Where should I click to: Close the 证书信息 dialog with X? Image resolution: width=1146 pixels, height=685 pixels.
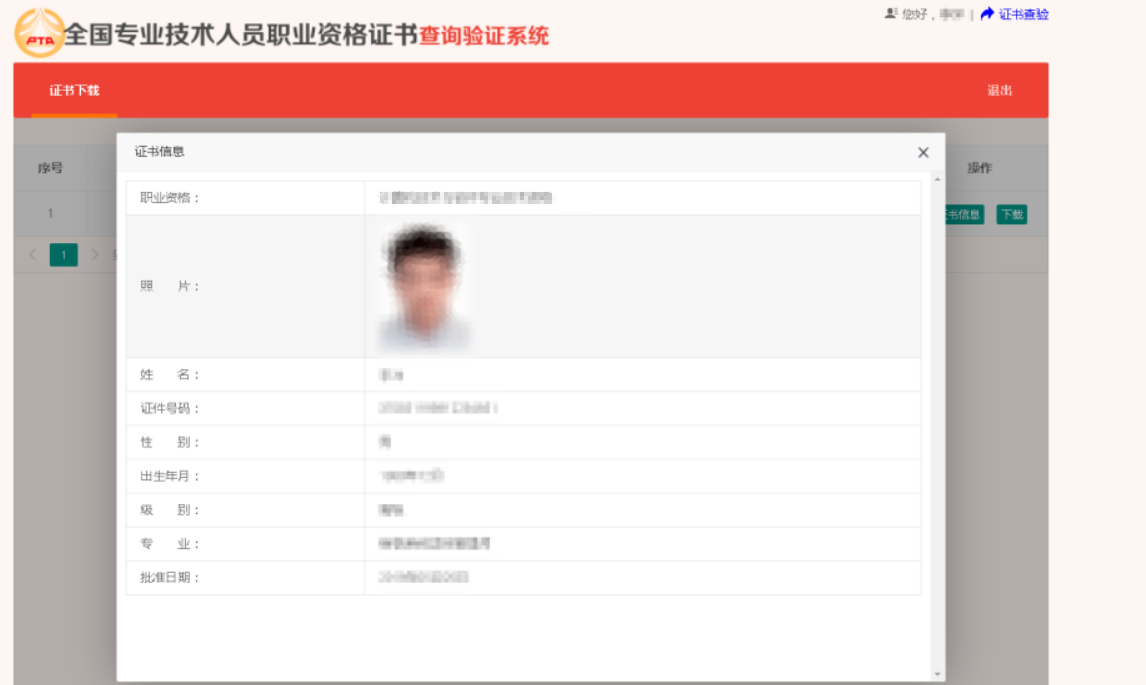pyautogui.click(x=923, y=152)
